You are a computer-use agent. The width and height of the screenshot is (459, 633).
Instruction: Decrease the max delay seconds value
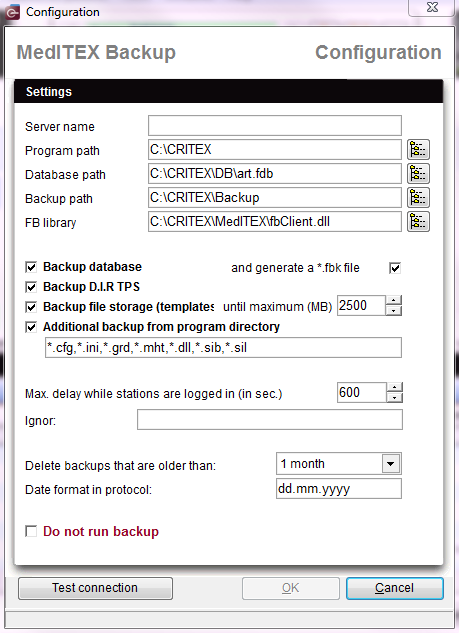[394, 398]
